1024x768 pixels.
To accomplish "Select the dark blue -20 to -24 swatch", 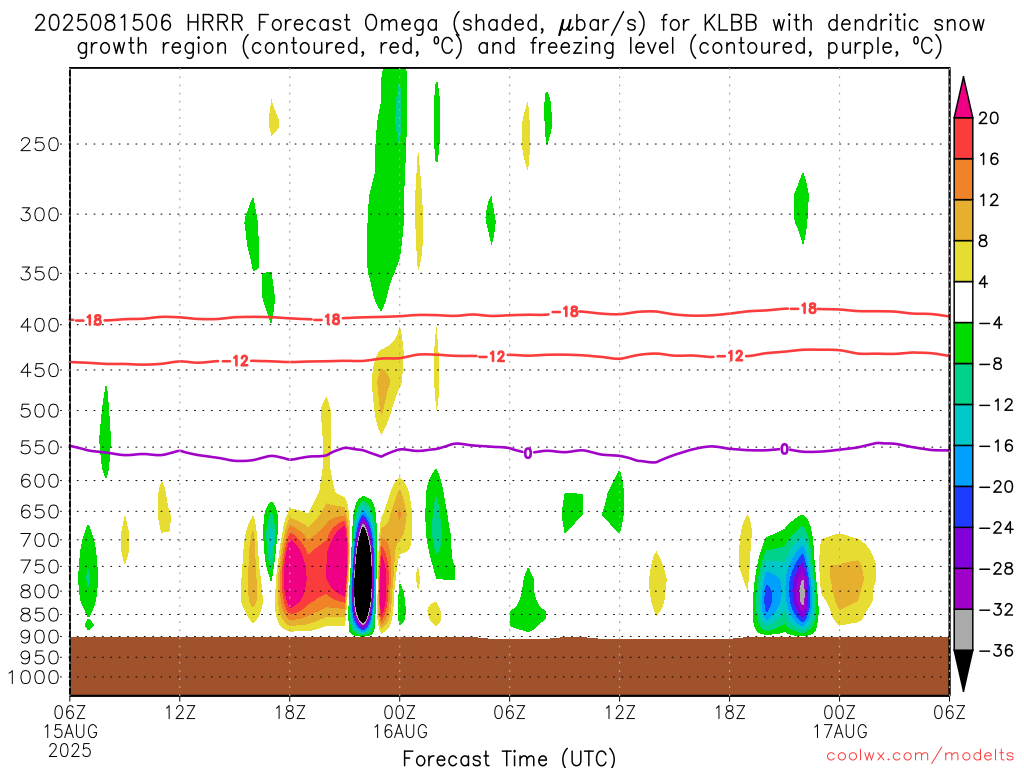I will [x=963, y=507].
